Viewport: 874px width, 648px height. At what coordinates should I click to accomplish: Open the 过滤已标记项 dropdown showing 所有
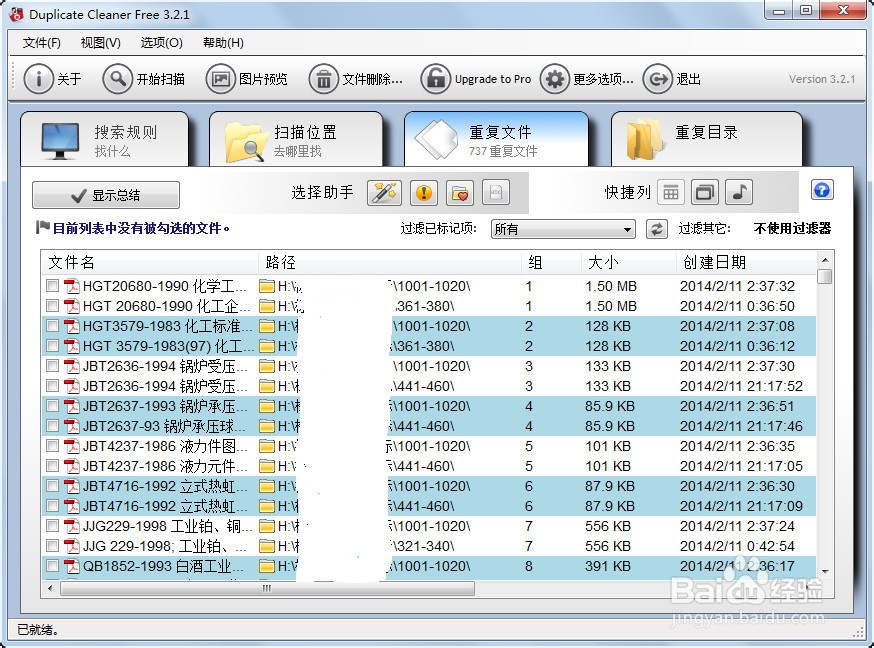[563, 229]
